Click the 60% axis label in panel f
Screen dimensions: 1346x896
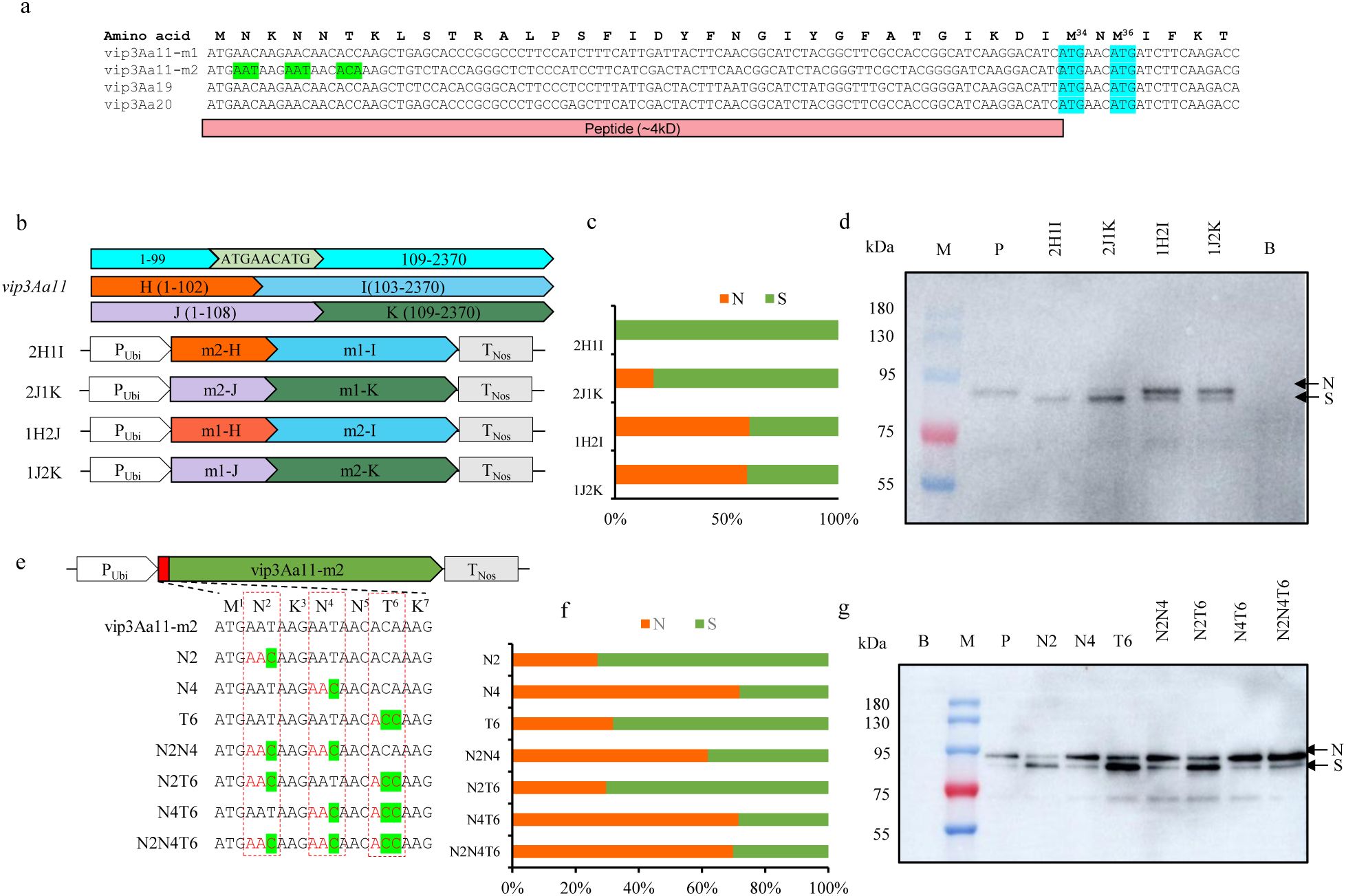coord(702,887)
